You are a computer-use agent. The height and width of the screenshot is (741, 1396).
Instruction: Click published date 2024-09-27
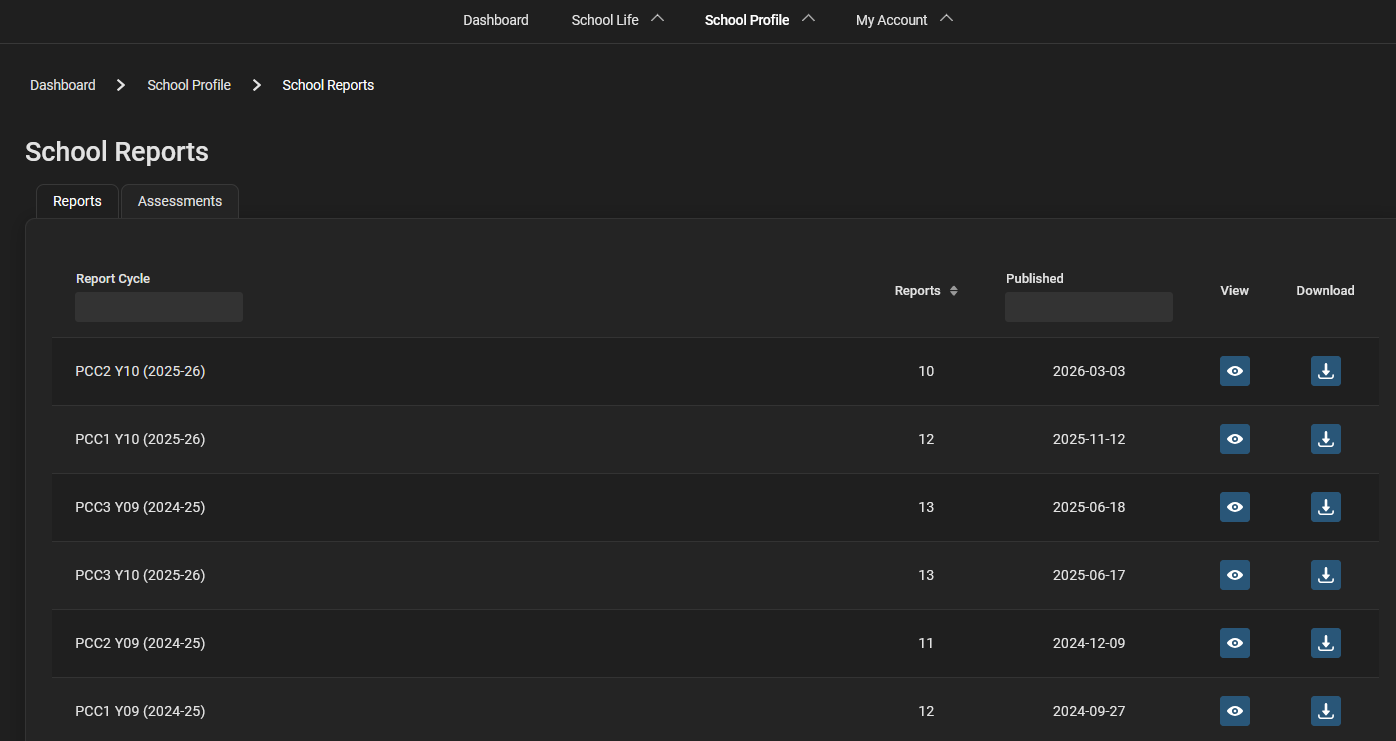(x=1089, y=711)
